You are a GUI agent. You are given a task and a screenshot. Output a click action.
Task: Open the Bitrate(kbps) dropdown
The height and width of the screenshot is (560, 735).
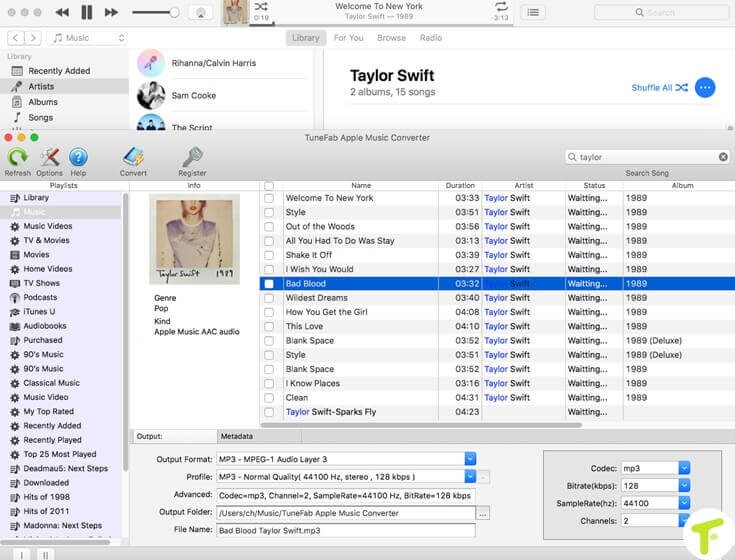coord(684,485)
